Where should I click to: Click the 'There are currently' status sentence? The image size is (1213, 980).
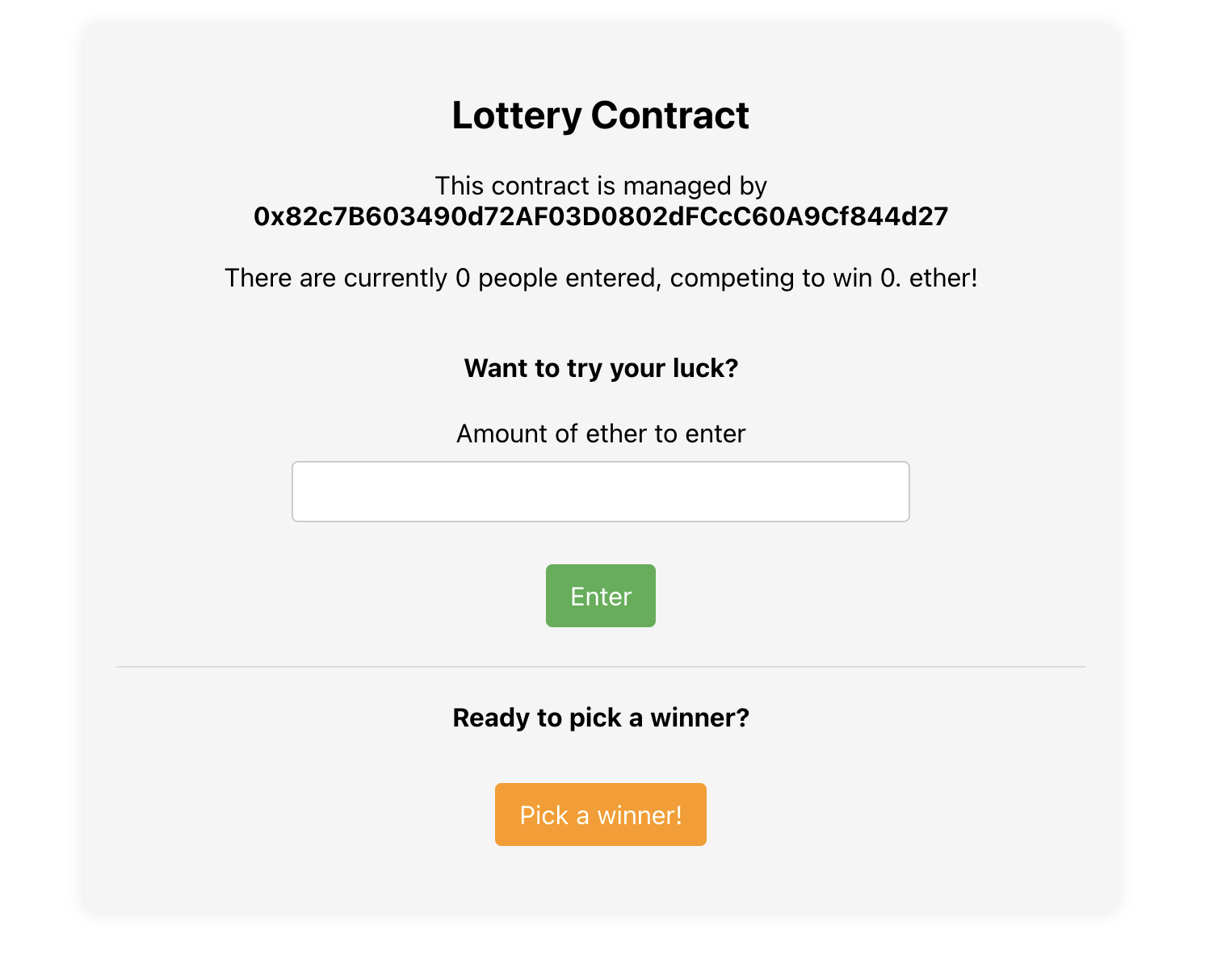click(x=600, y=278)
